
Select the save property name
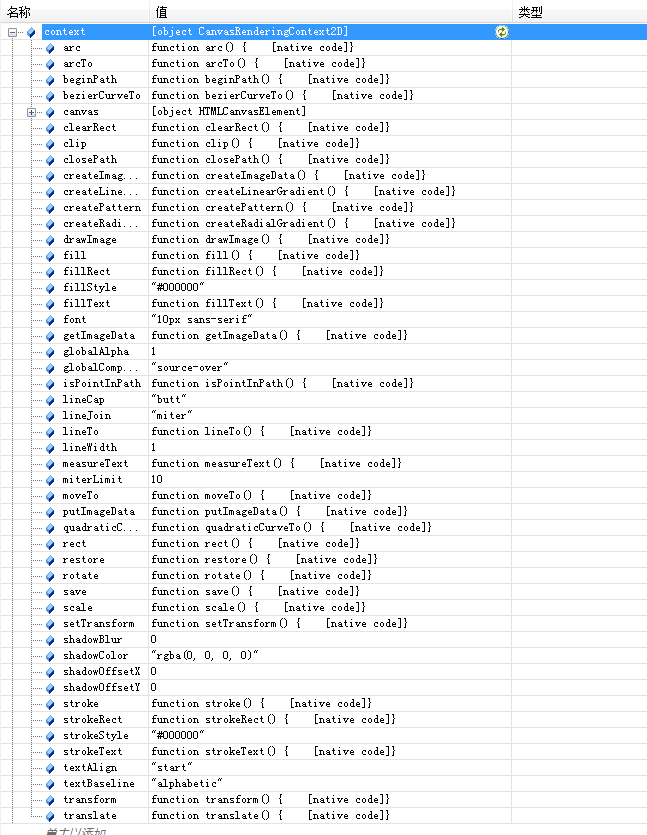(75, 592)
